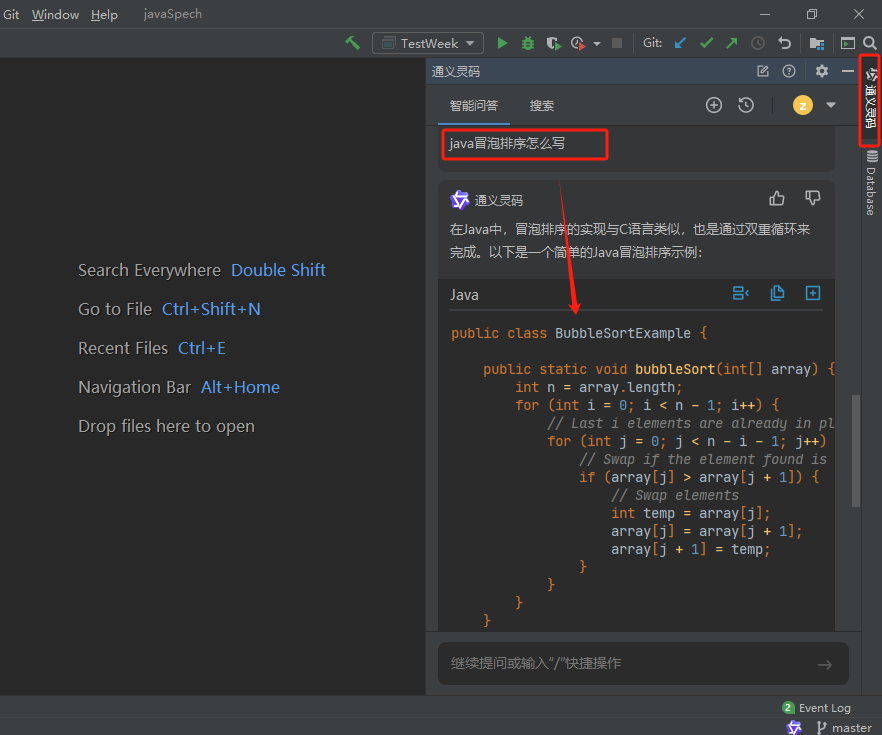Copy the Java code snippet
This screenshot has width=882, height=735.
click(x=777, y=293)
